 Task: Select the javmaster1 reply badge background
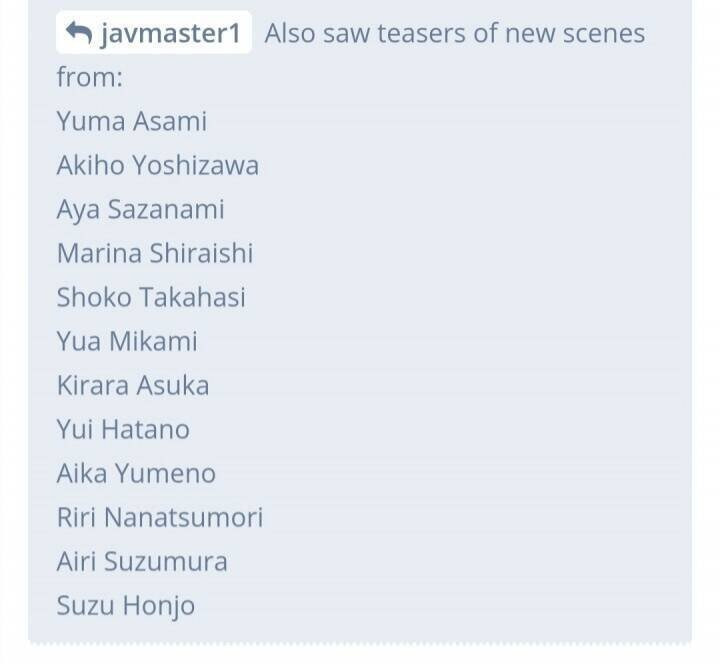(154, 32)
